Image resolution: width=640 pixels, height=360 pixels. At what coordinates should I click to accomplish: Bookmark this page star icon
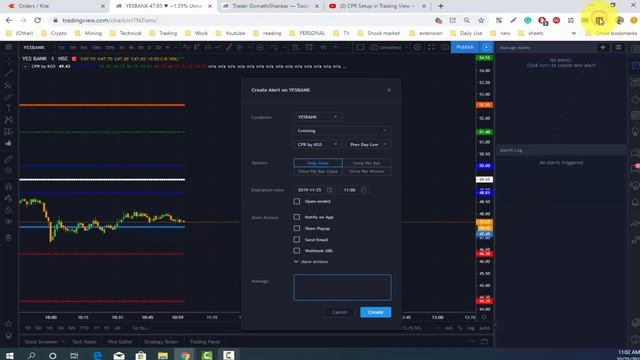481,20
